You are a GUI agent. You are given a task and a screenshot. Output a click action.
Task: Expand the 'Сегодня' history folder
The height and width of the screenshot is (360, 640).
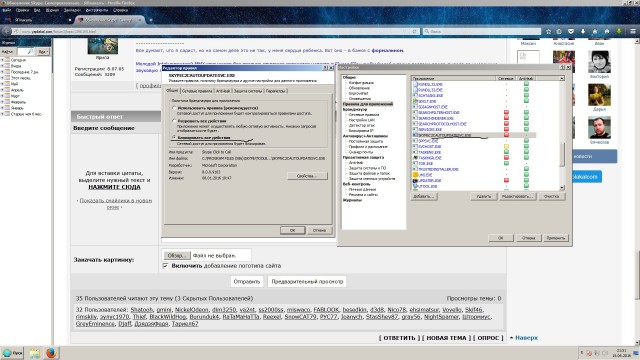(2, 60)
